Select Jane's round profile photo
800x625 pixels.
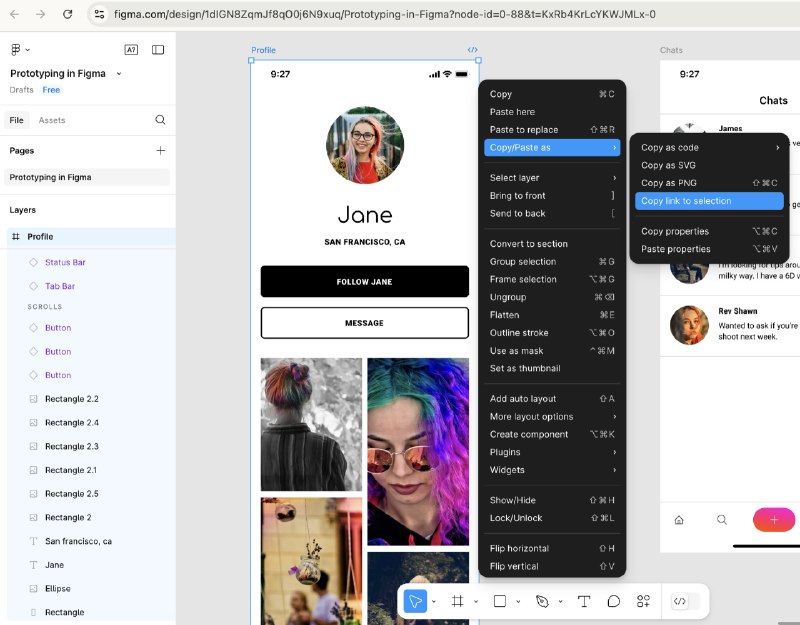click(365, 145)
